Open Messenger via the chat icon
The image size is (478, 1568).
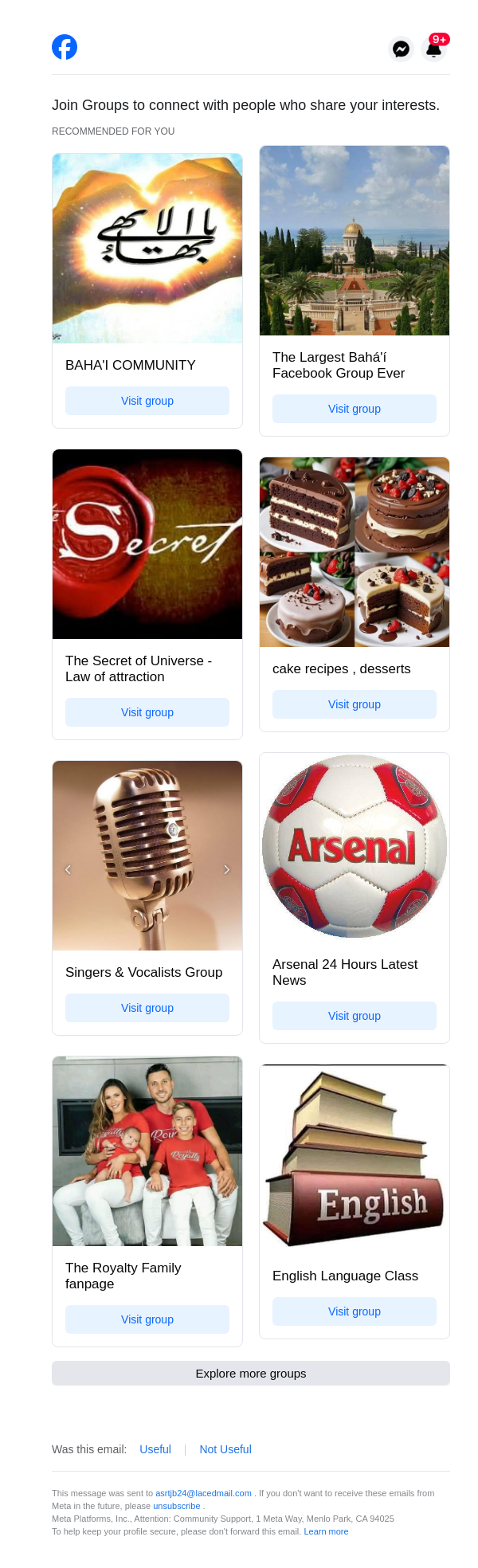click(402, 49)
